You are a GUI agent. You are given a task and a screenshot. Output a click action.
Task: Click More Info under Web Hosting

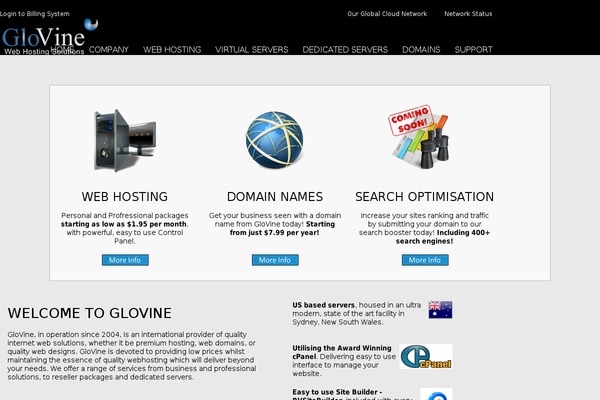tap(125, 260)
